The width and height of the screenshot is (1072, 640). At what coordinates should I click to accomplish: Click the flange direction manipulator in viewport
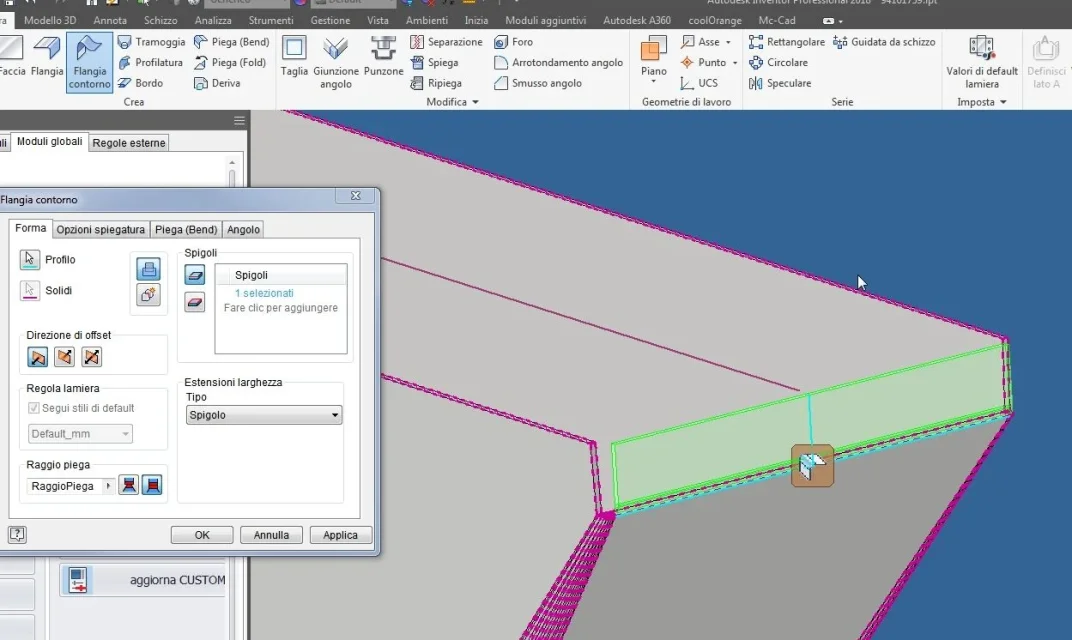812,466
